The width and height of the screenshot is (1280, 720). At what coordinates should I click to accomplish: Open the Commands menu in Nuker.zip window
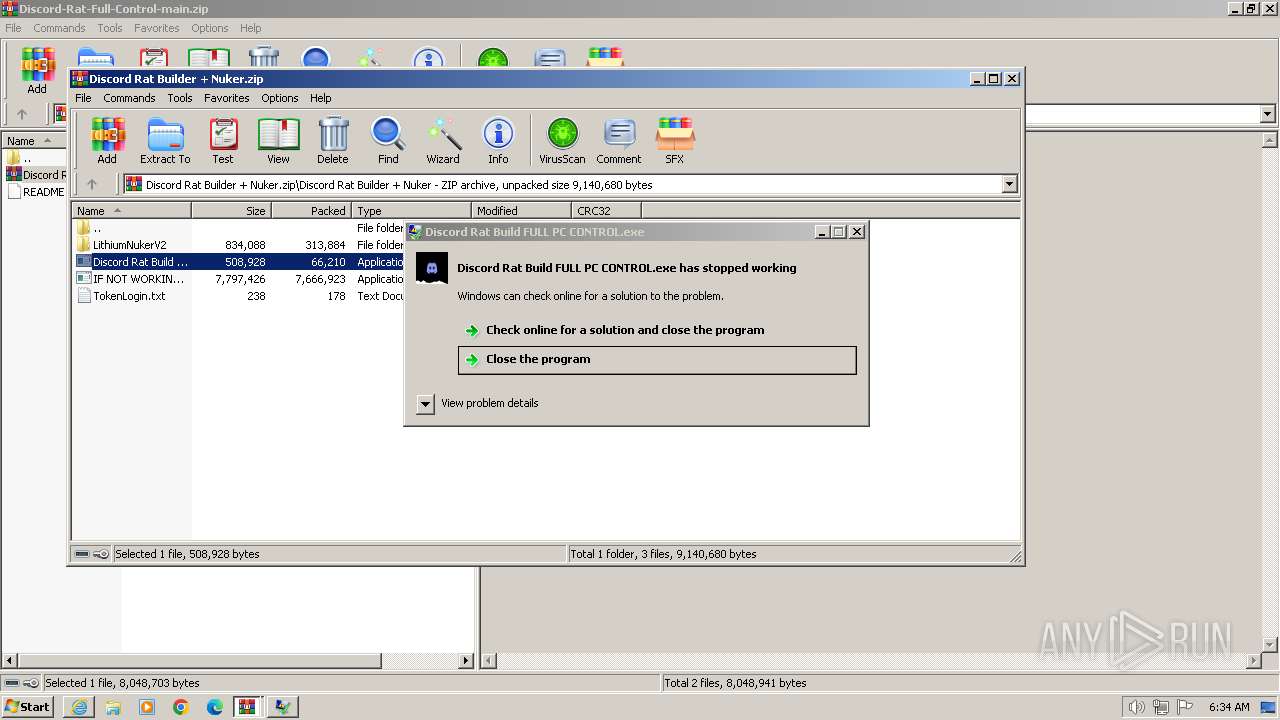[129, 98]
